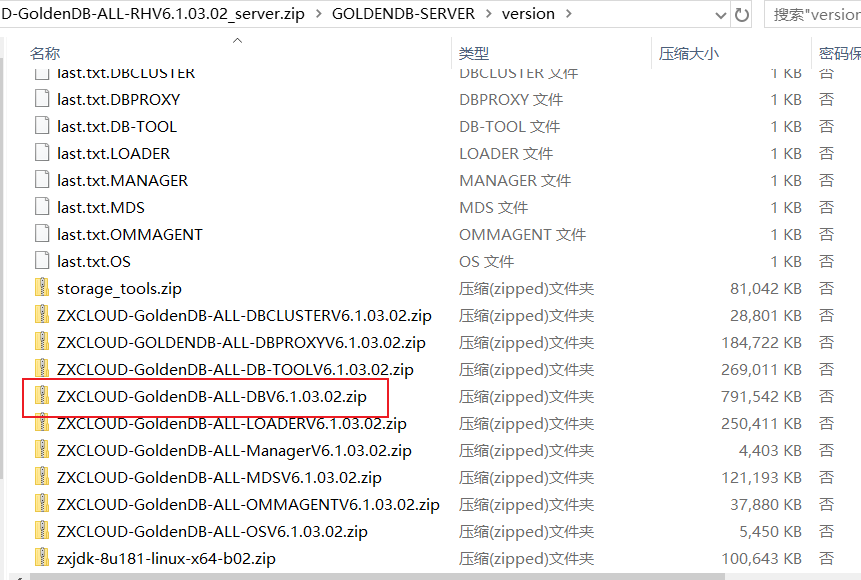The width and height of the screenshot is (861, 580).
Task: Click the last.txt.DBPROXY file icon
Action: click(42, 99)
